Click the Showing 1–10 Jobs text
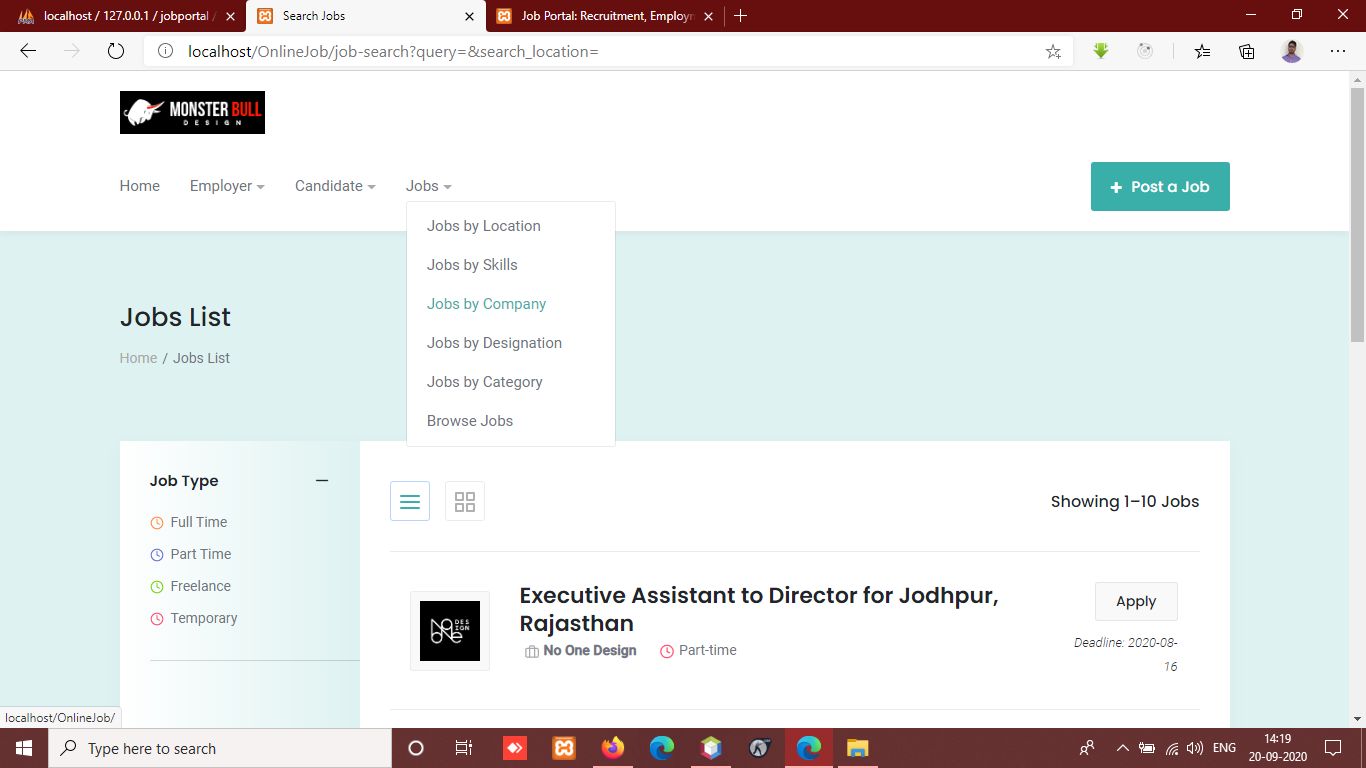This screenshot has width=1366, height=768. [1125, 502]
